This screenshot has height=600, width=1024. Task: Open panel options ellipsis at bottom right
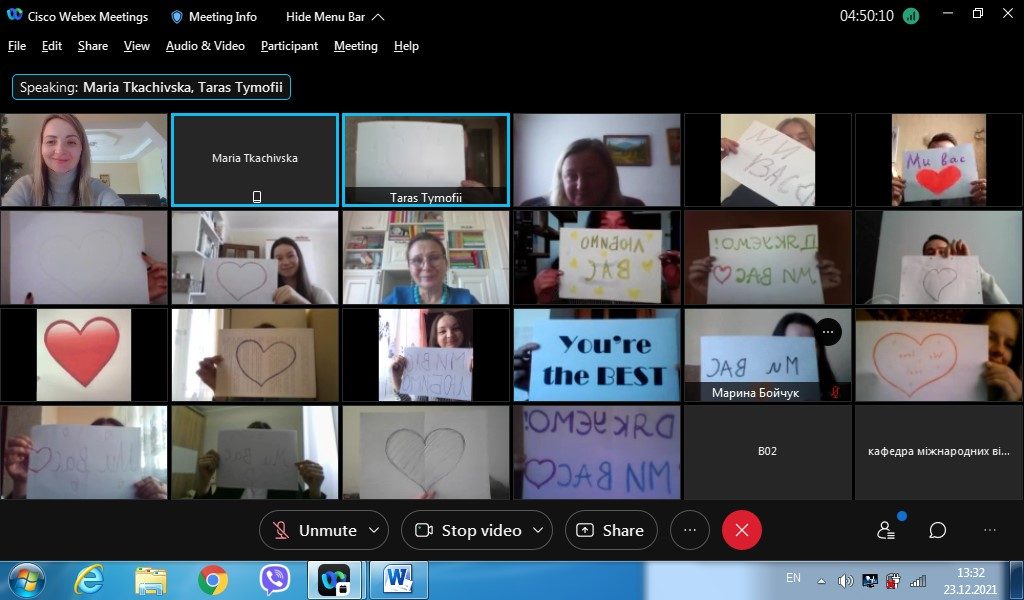coord(990,530)
